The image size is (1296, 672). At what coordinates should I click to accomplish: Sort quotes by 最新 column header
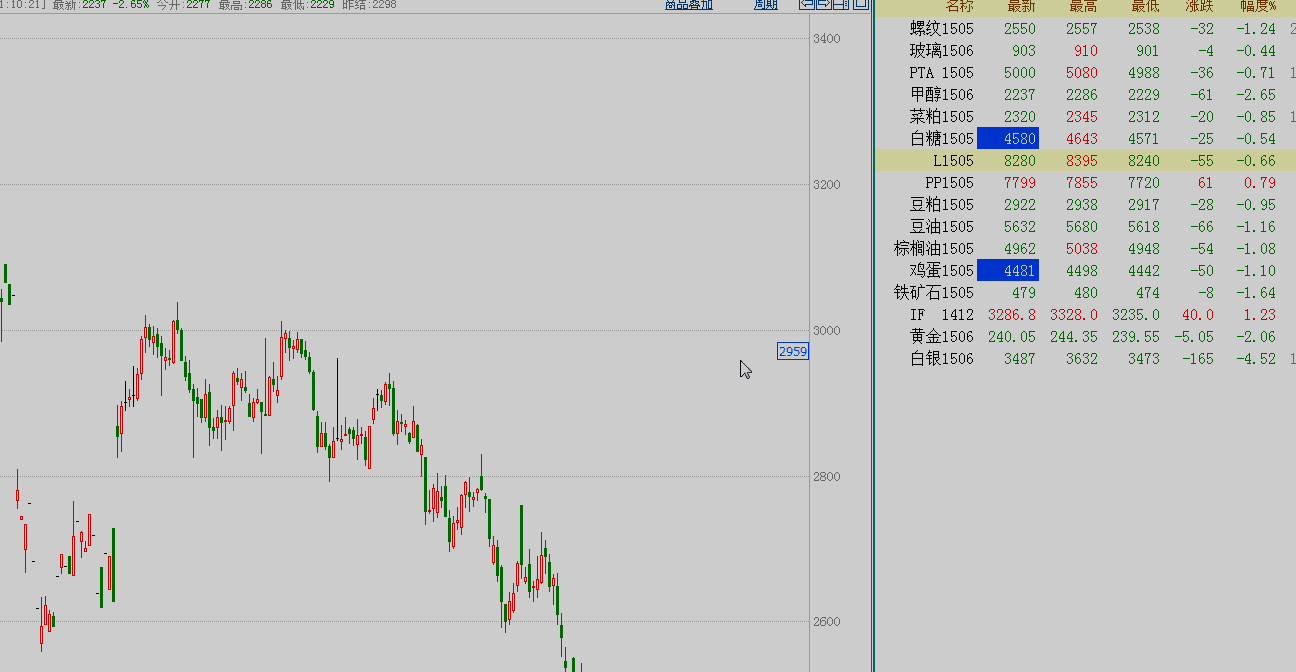pos(1019,7)
